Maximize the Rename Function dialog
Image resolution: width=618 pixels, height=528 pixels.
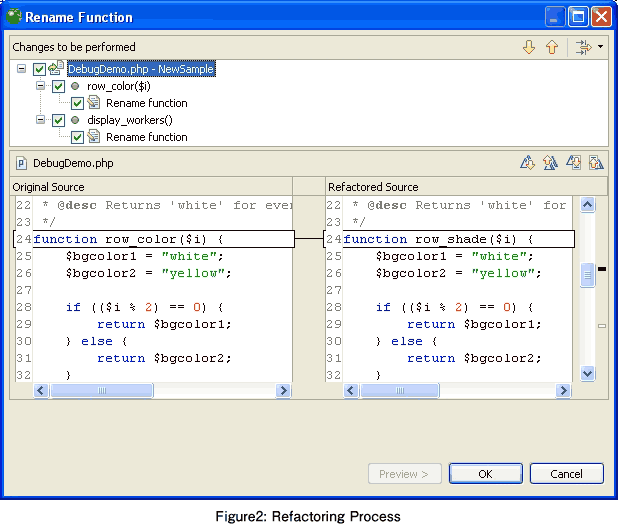coord(578,17)
